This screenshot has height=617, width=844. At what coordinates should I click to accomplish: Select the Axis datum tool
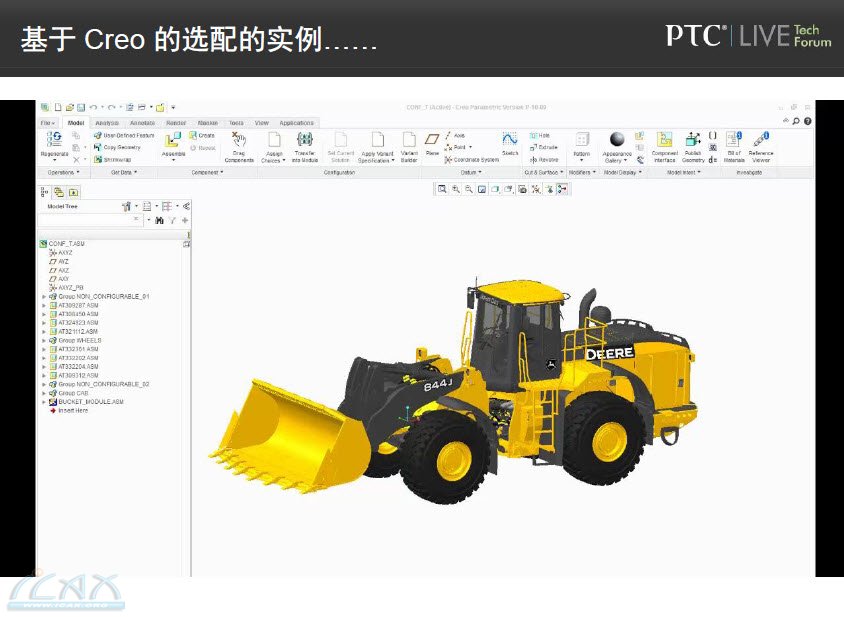(455, 135)
